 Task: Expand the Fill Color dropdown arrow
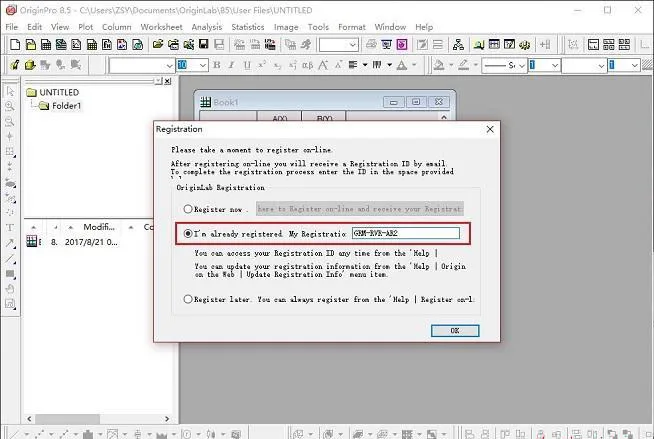click(451, 65)
